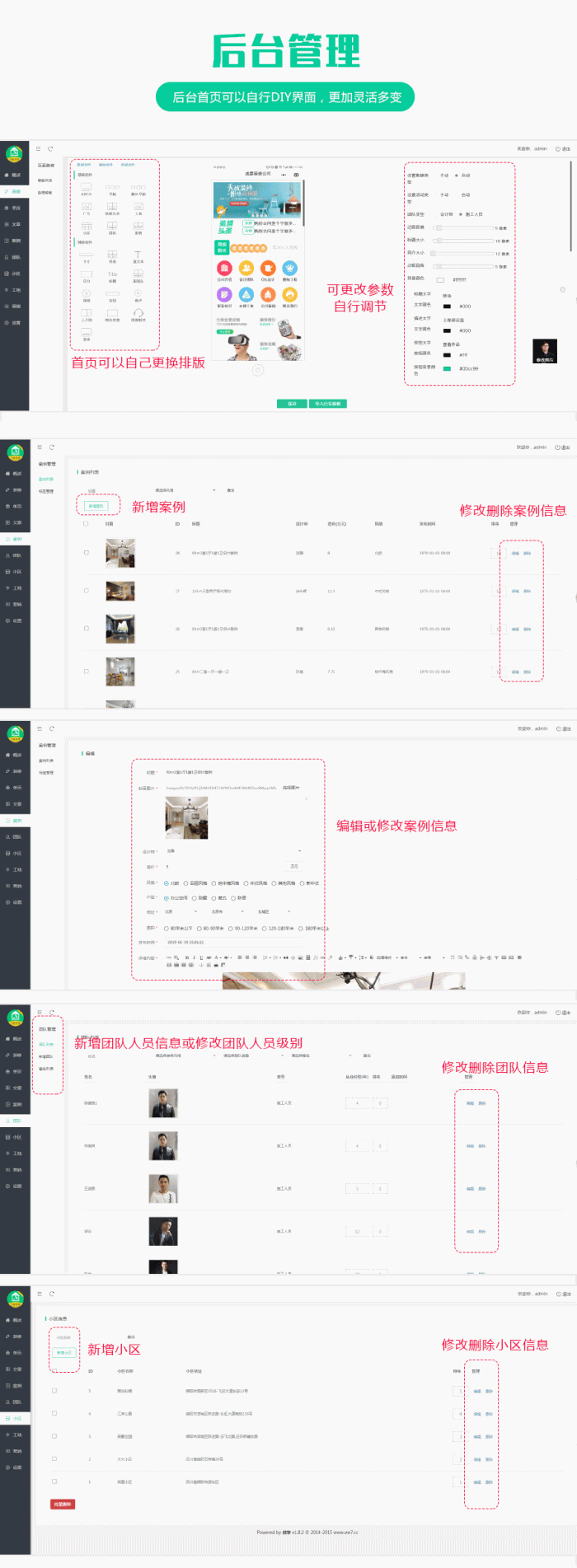Click 删除 for case ID 26
This screenshot has height=1568, width=577.
528,629
